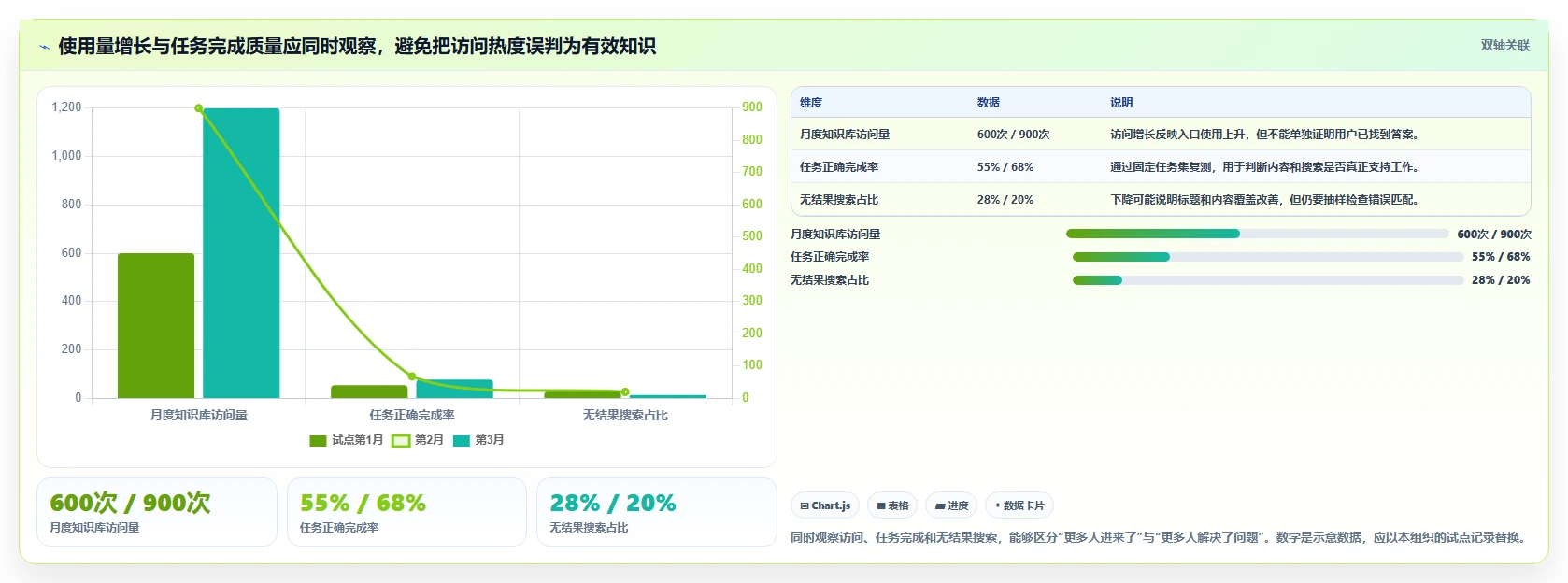Select table cell 任务正确完成率
This screenshot has height=583, width=1568.
tap(839, 167)
